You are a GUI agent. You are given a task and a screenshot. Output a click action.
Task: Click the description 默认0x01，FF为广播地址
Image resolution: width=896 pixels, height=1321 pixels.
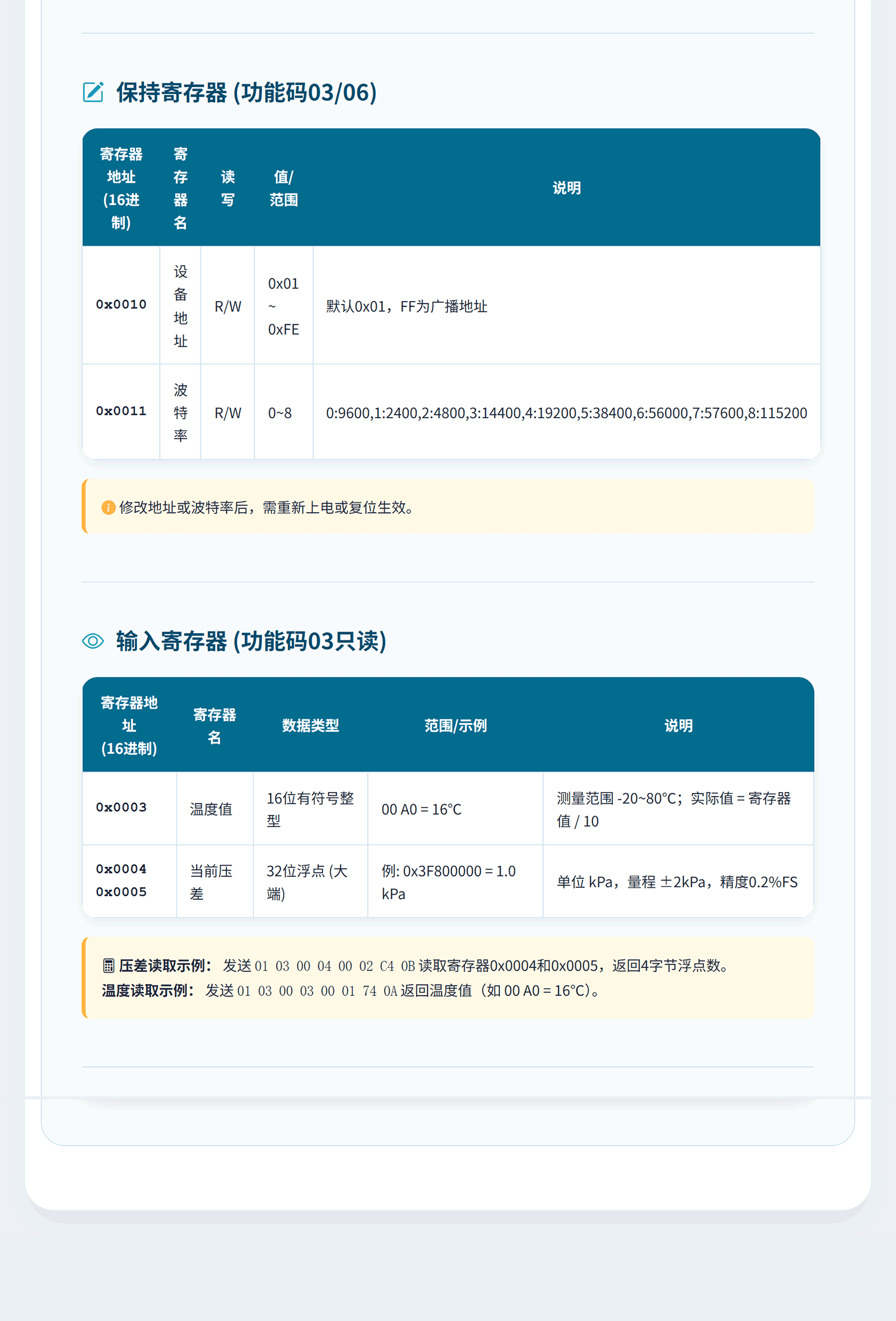(407, 307)
